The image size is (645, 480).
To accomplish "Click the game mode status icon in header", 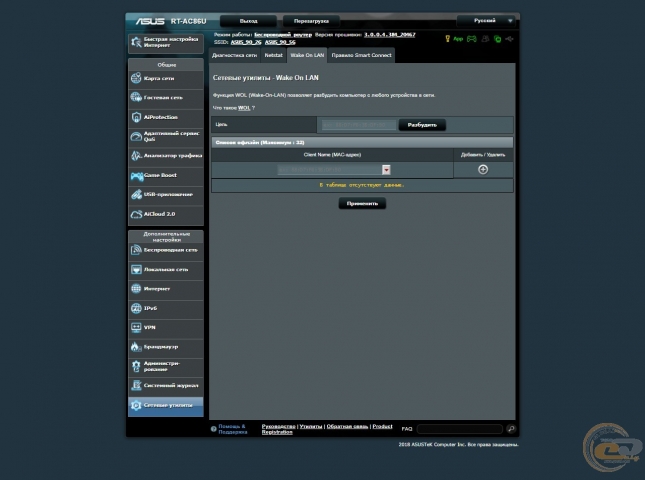I will click(x=472, y=39).
